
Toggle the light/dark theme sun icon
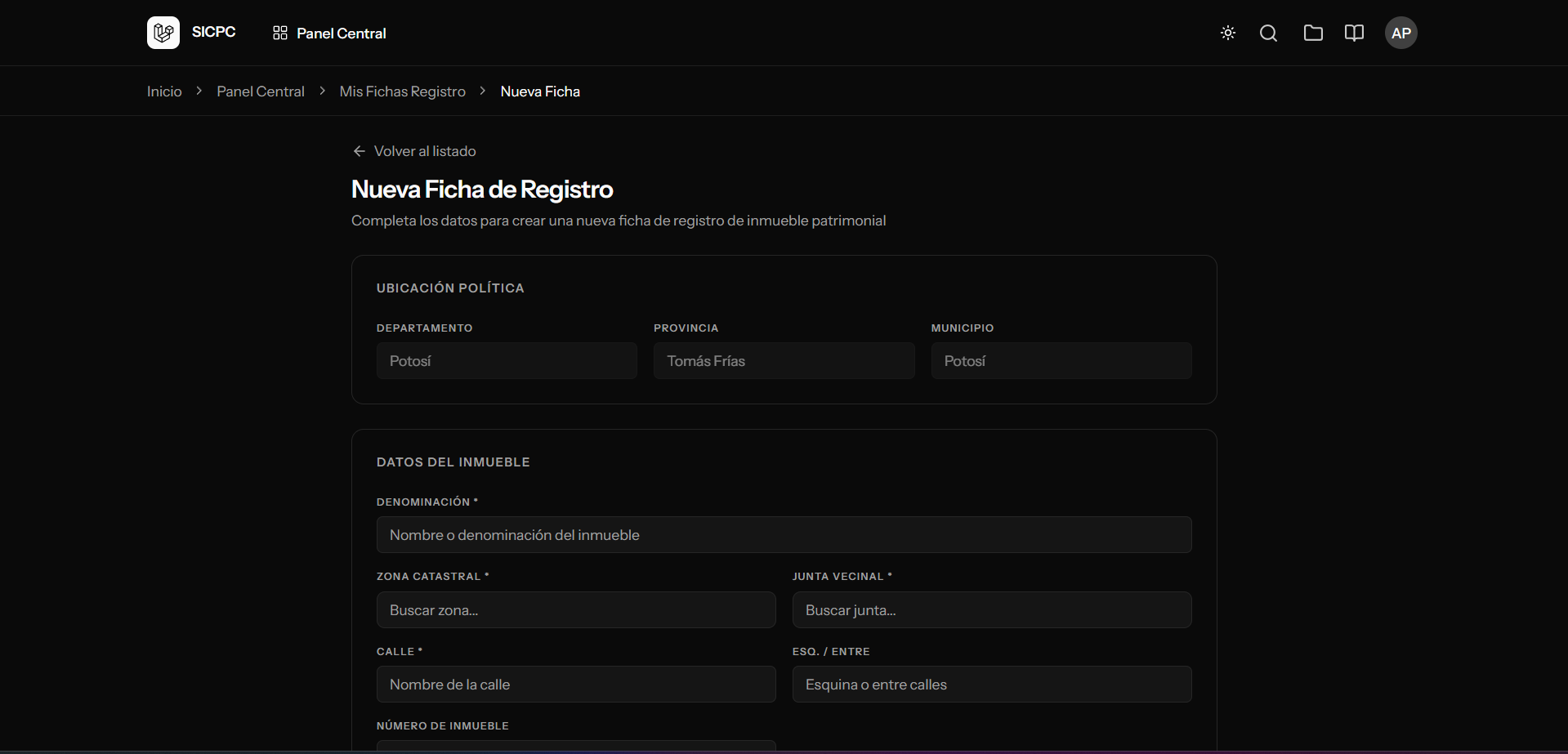[x=1227, y=33]
